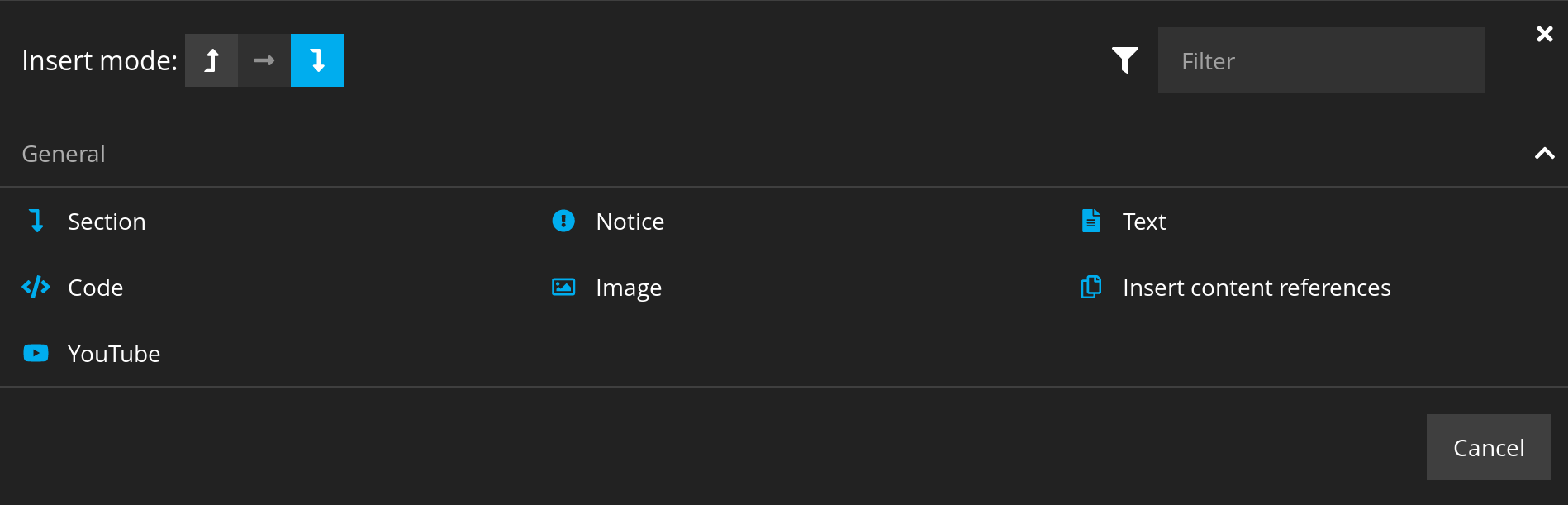
Task: Select the insert-below mode arrow
Action: (317, 60)
